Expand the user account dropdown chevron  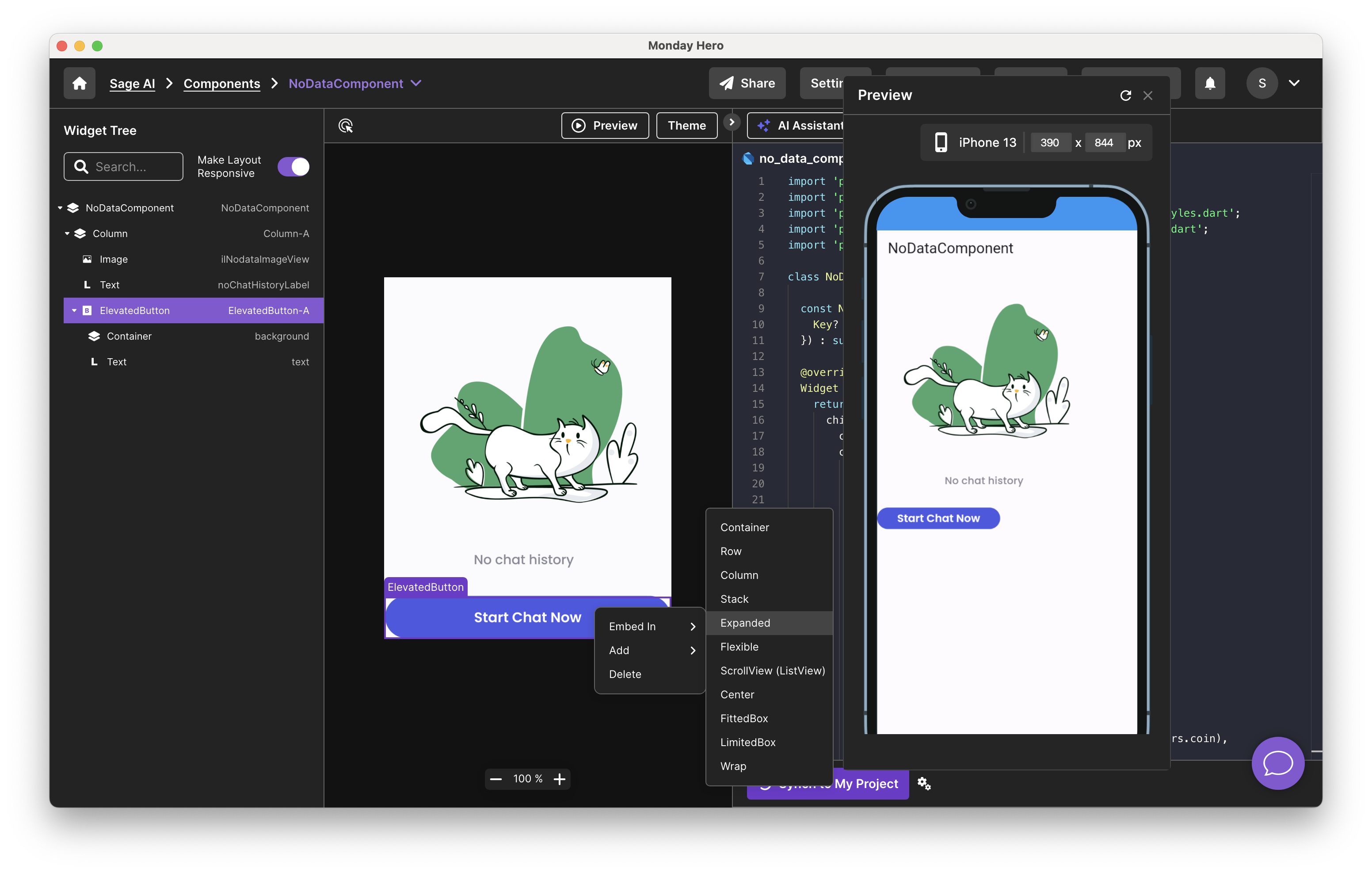1294,83
